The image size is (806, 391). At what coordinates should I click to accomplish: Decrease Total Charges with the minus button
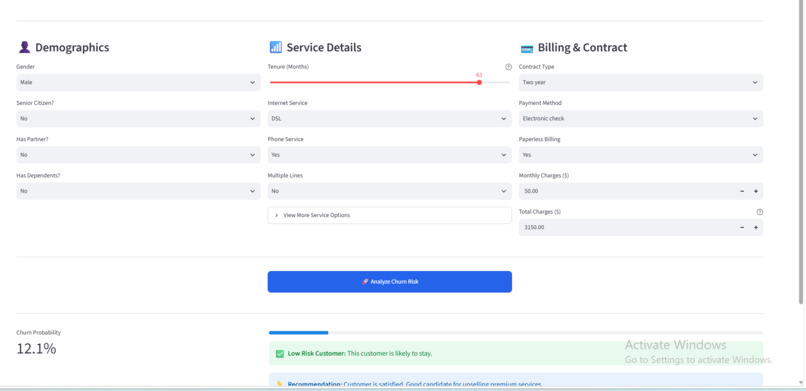[x=742, y=227]
